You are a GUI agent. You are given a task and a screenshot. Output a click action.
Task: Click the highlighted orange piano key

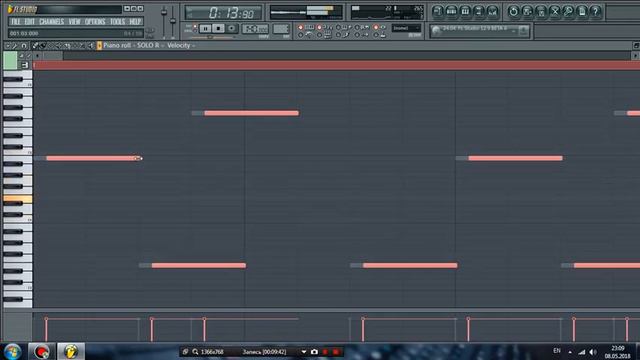[18, 200]
